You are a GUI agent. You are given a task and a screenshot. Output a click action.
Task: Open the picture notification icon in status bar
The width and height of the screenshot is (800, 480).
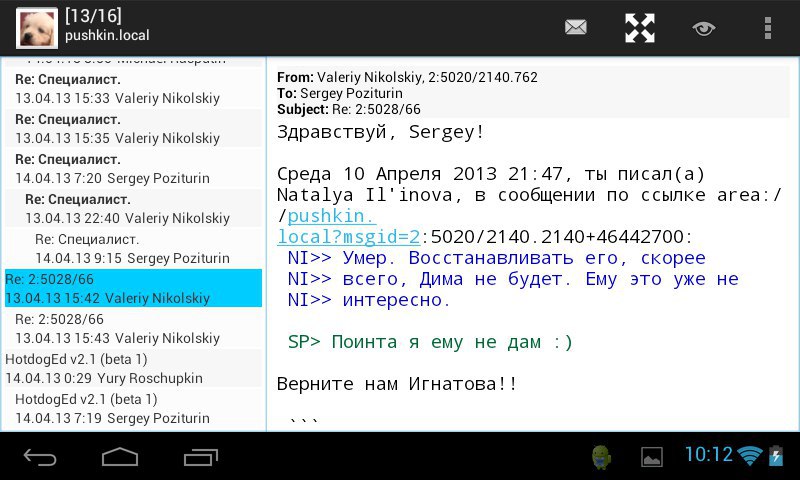click(x=652, y=457)
